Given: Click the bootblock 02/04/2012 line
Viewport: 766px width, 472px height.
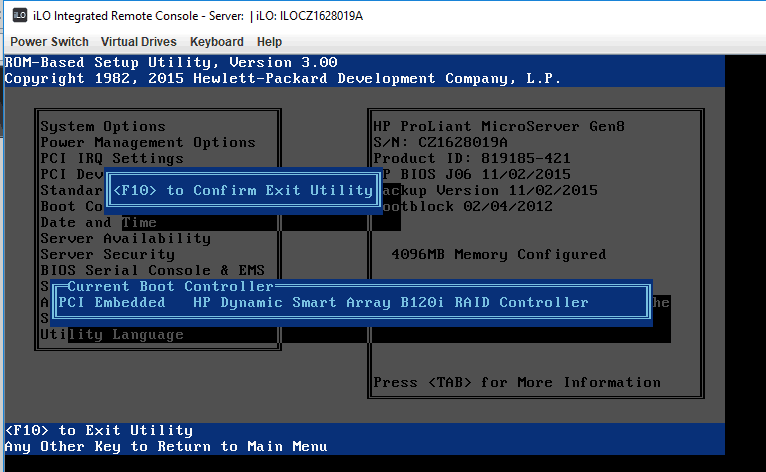Looking at the screenshot, I should tap(468, 207).
